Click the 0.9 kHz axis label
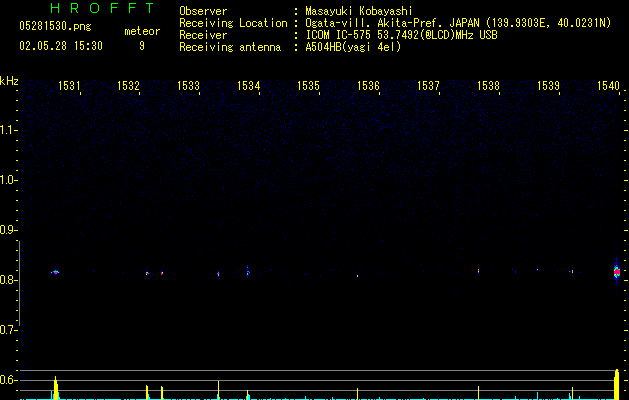Screen dimensions: 629x400 click(9, 230)
